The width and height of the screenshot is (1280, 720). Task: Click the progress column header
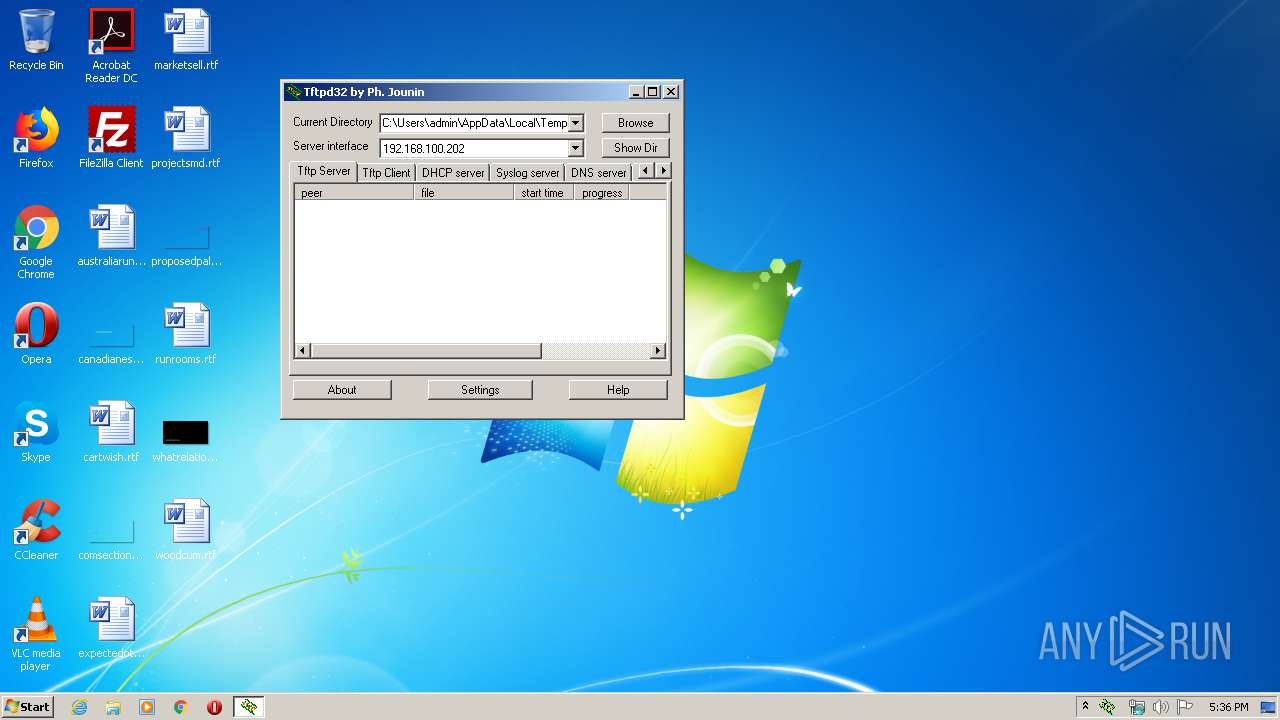tap(601, 193)
